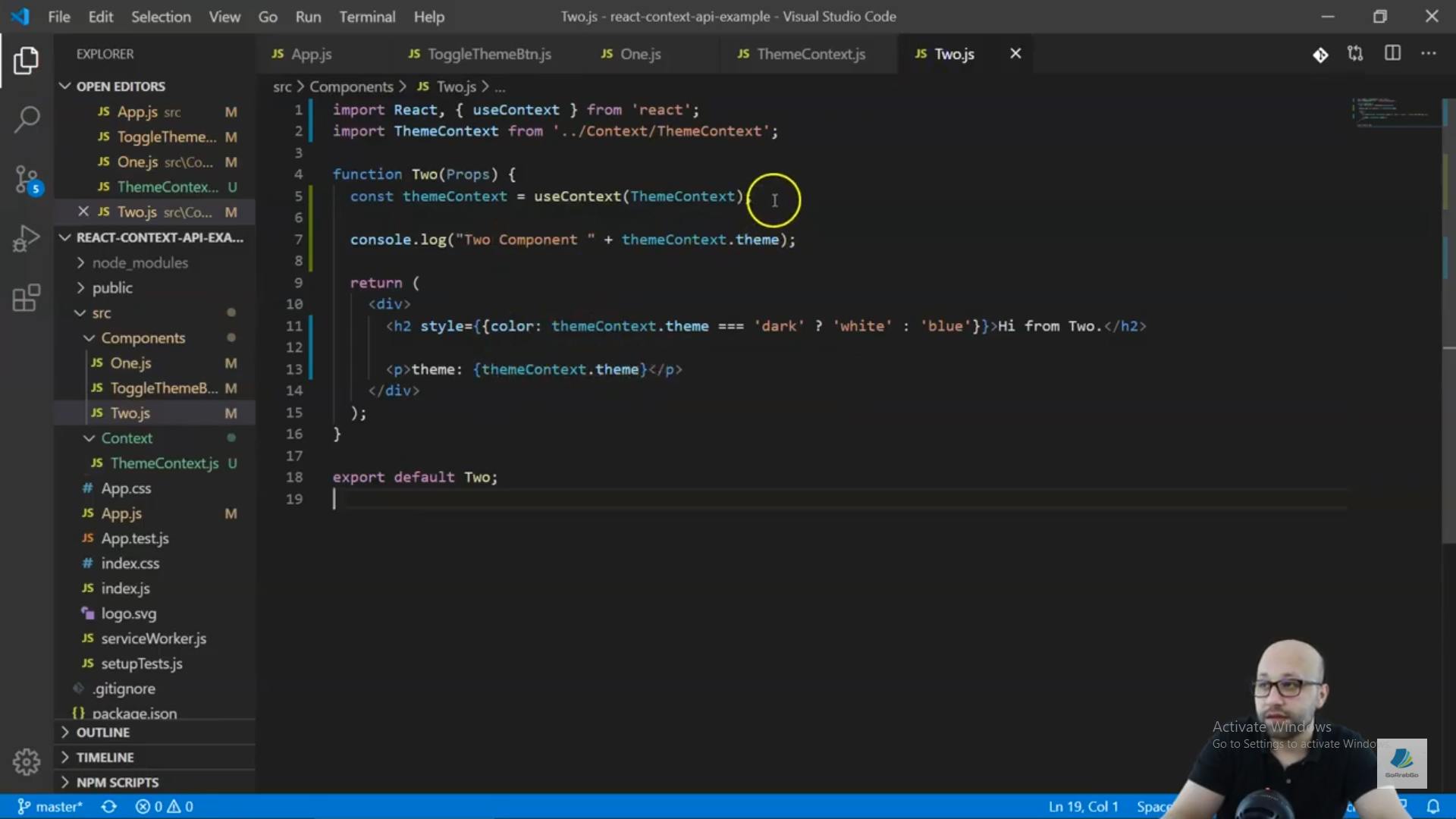Close the Two.js editor tab
Image resolution: width=1456 pixels, height=819 pixels.
click(1015, 53)
